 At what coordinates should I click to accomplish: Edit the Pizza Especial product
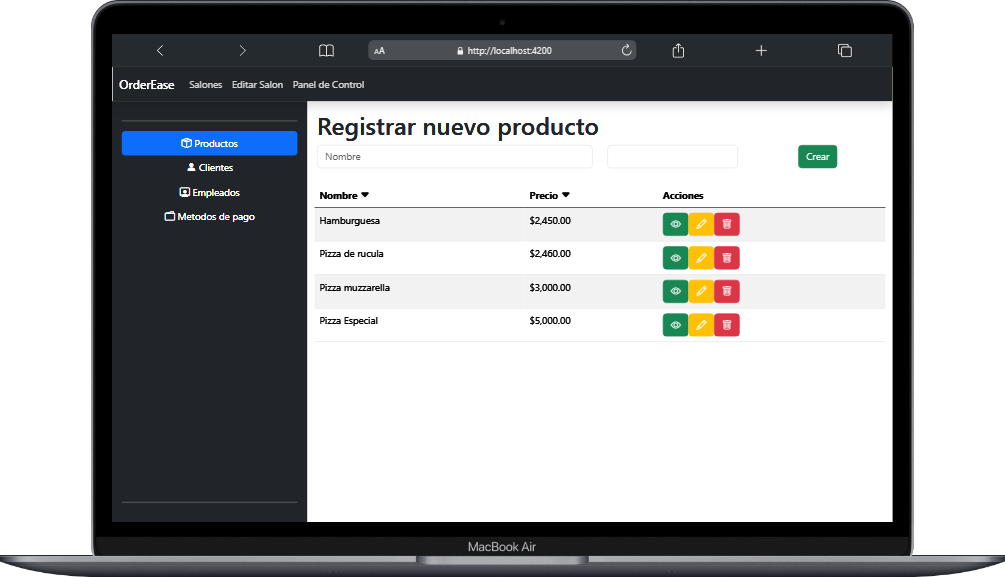pos(701,325)
